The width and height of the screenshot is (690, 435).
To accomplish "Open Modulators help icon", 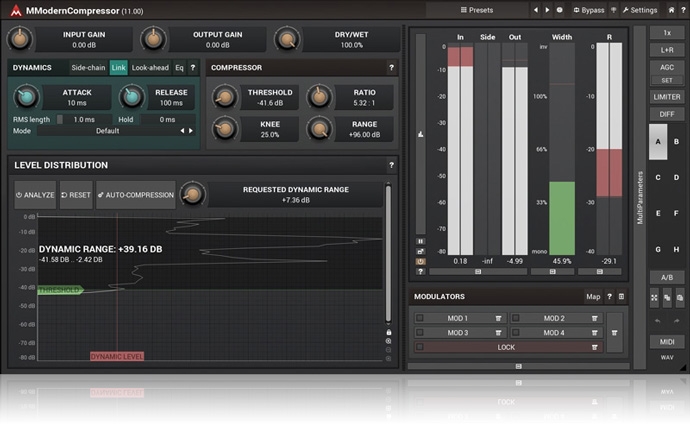I will click(x=609, y=297).
